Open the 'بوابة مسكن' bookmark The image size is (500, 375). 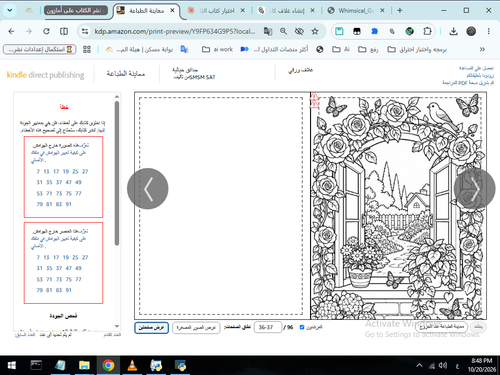139,49
